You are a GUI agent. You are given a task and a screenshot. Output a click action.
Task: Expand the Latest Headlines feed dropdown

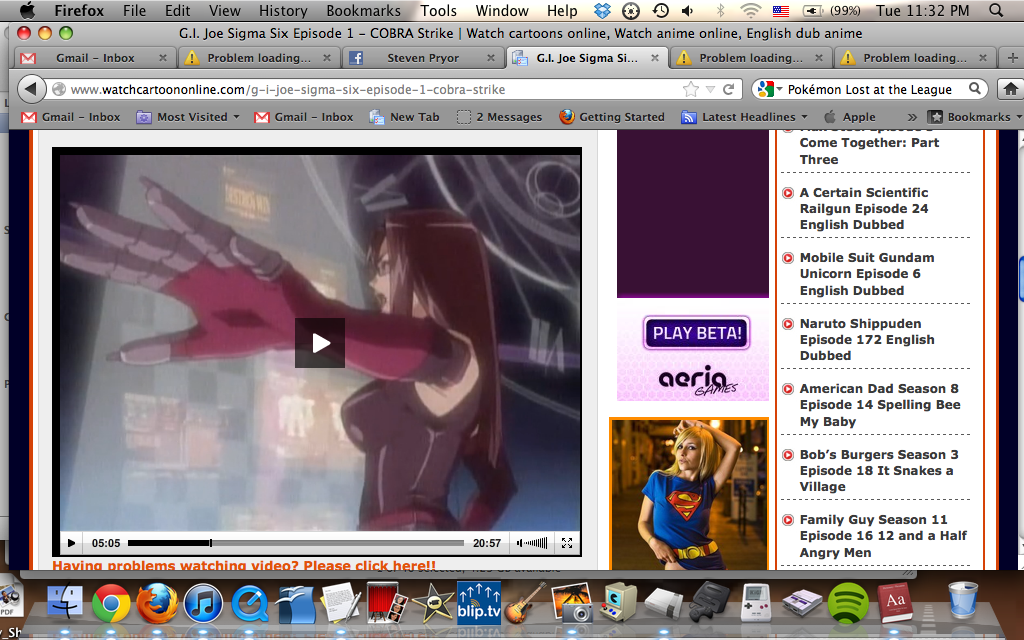744,117
